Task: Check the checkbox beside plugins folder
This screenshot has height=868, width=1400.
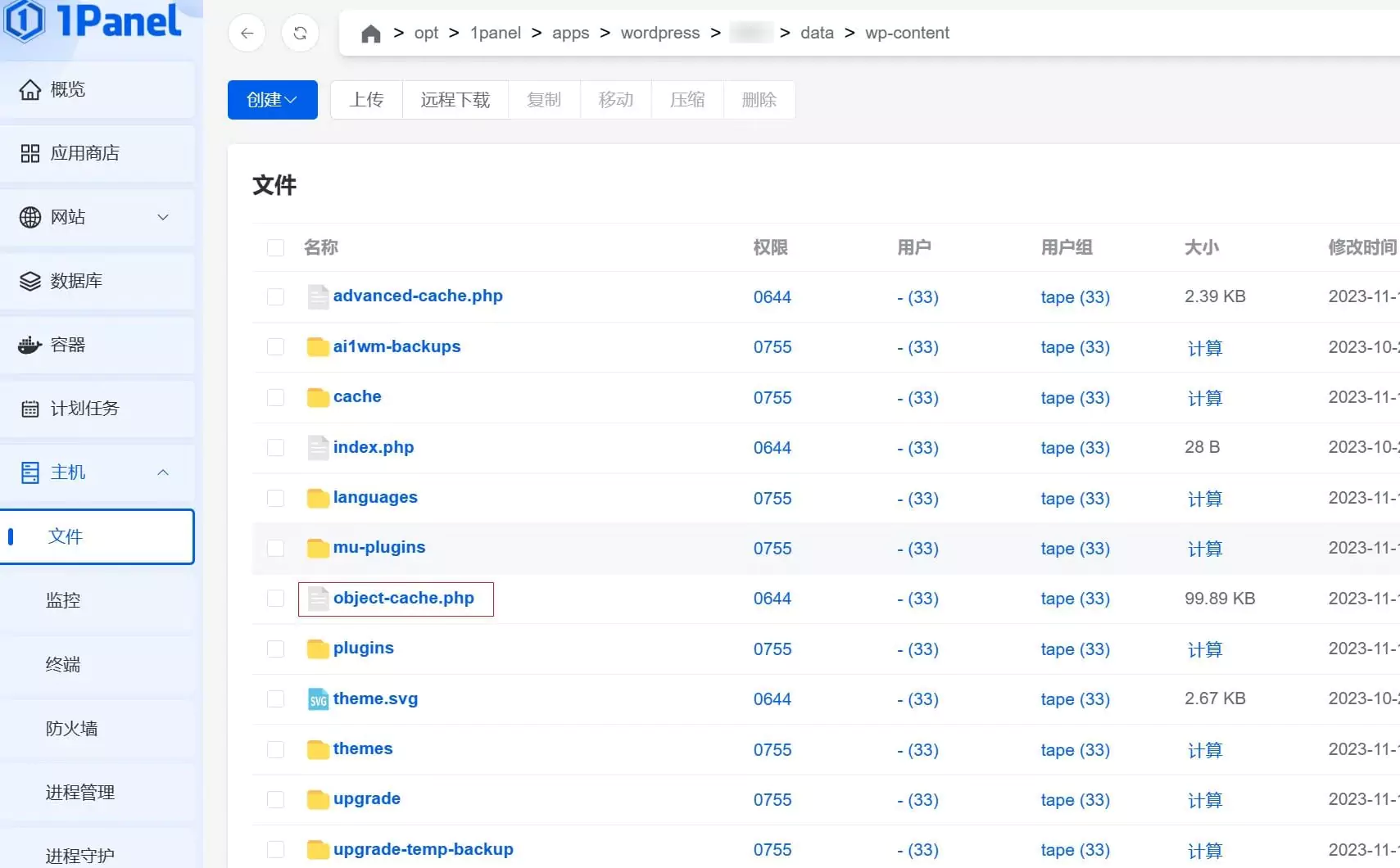Action: pyautogui.click(x=274, y=649)
